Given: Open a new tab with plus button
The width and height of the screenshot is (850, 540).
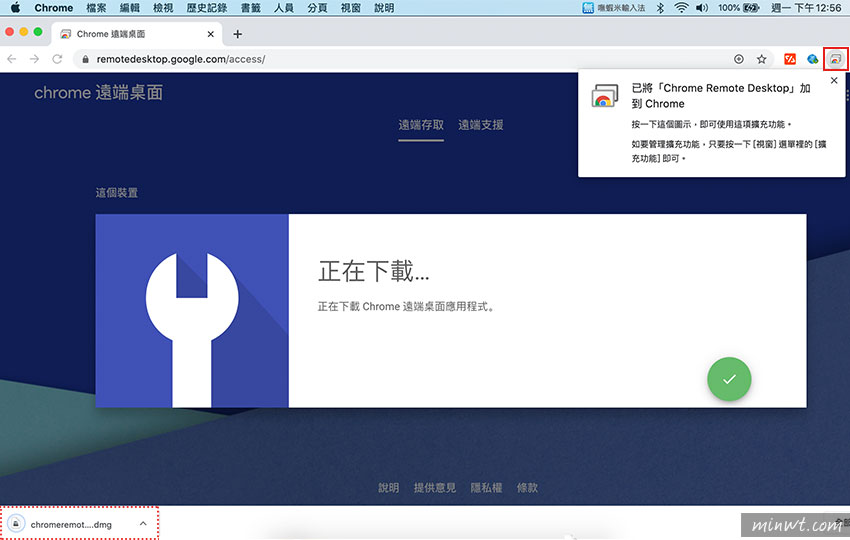Looking at the screenshot, I should pos(237,34).
